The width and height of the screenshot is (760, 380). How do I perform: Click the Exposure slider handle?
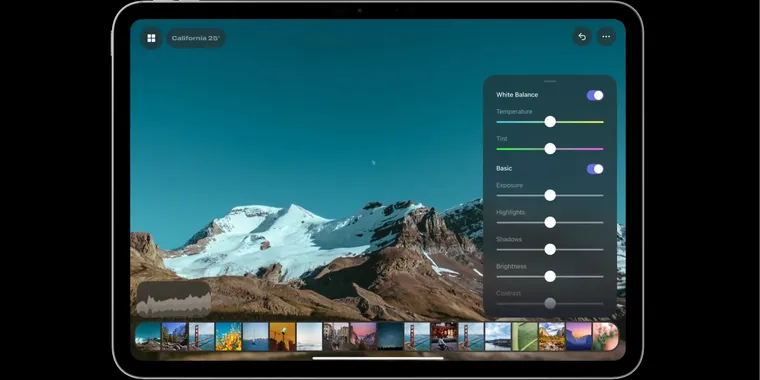[x=550, y=195]
